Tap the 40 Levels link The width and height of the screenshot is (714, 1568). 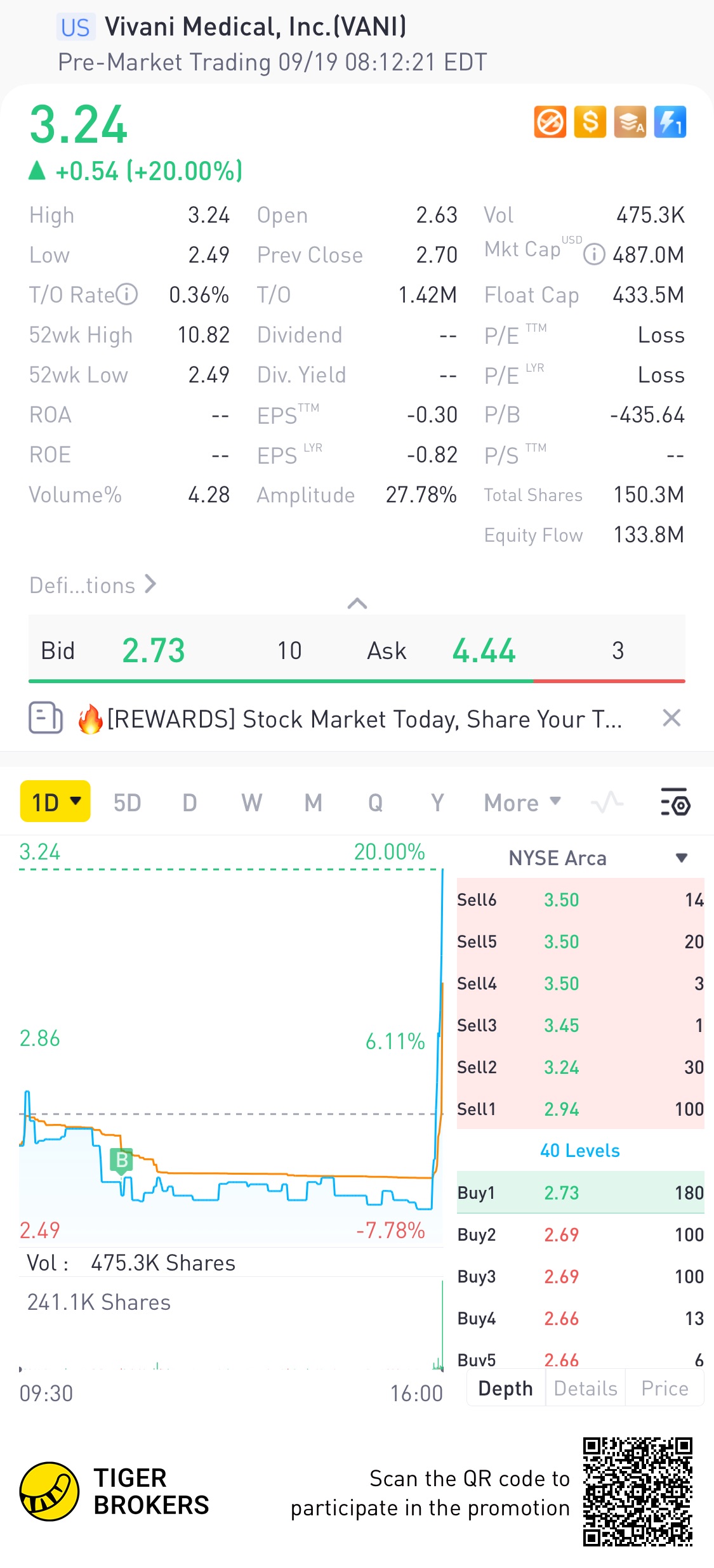click(x=579, y=1151)
